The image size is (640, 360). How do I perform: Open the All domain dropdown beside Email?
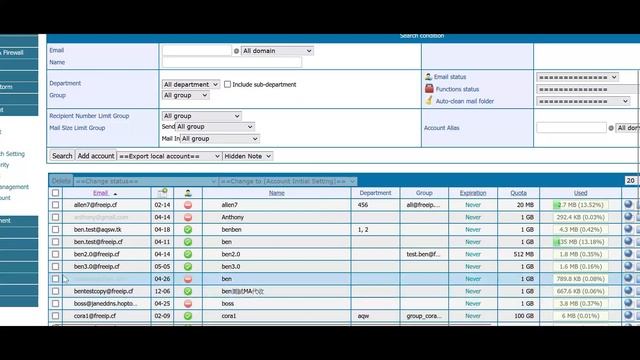(277, 51)
